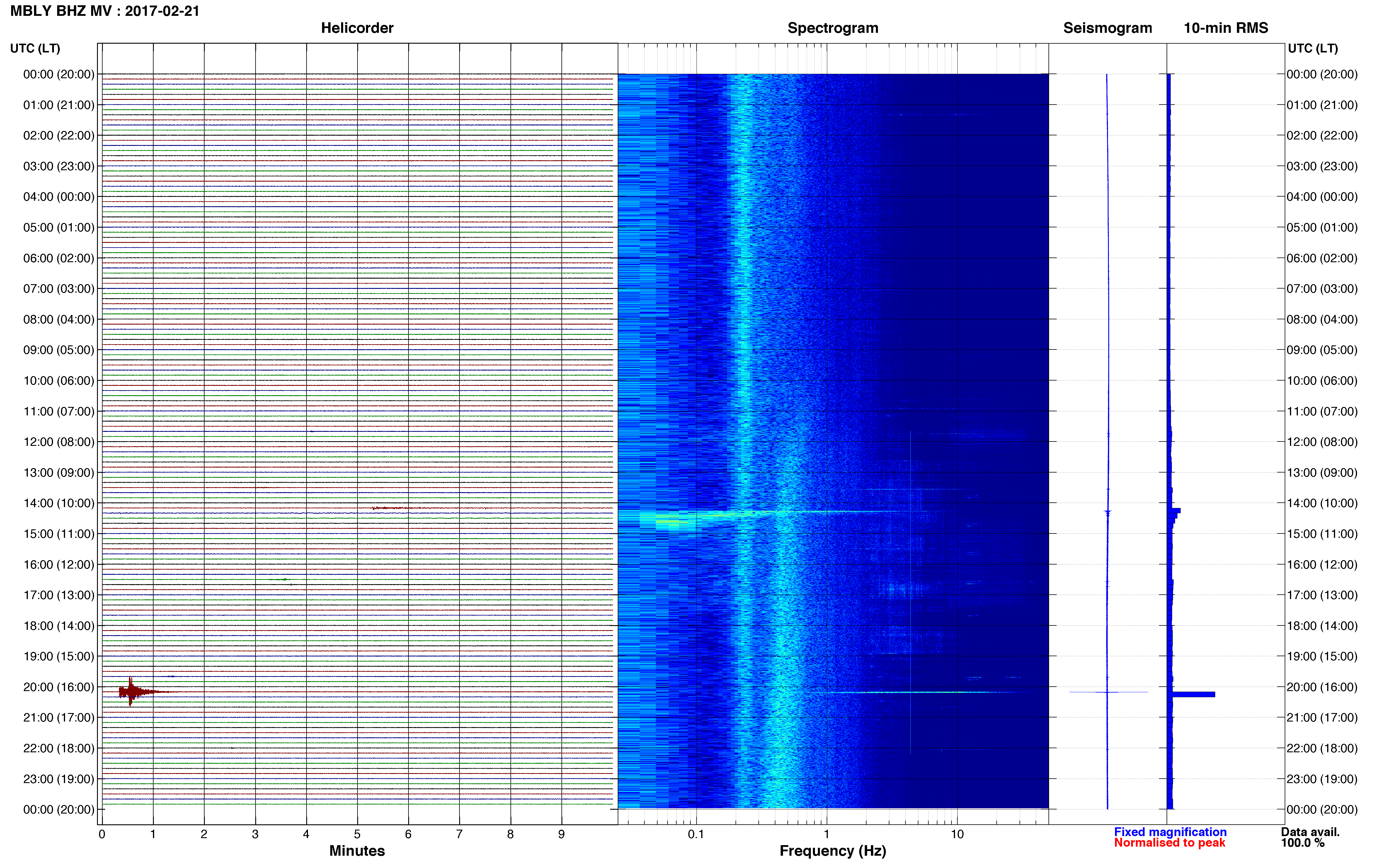Select the 10-min RMS panel heading
1389x868 pixels.
pyautogui.click(x=1225, y=28)
